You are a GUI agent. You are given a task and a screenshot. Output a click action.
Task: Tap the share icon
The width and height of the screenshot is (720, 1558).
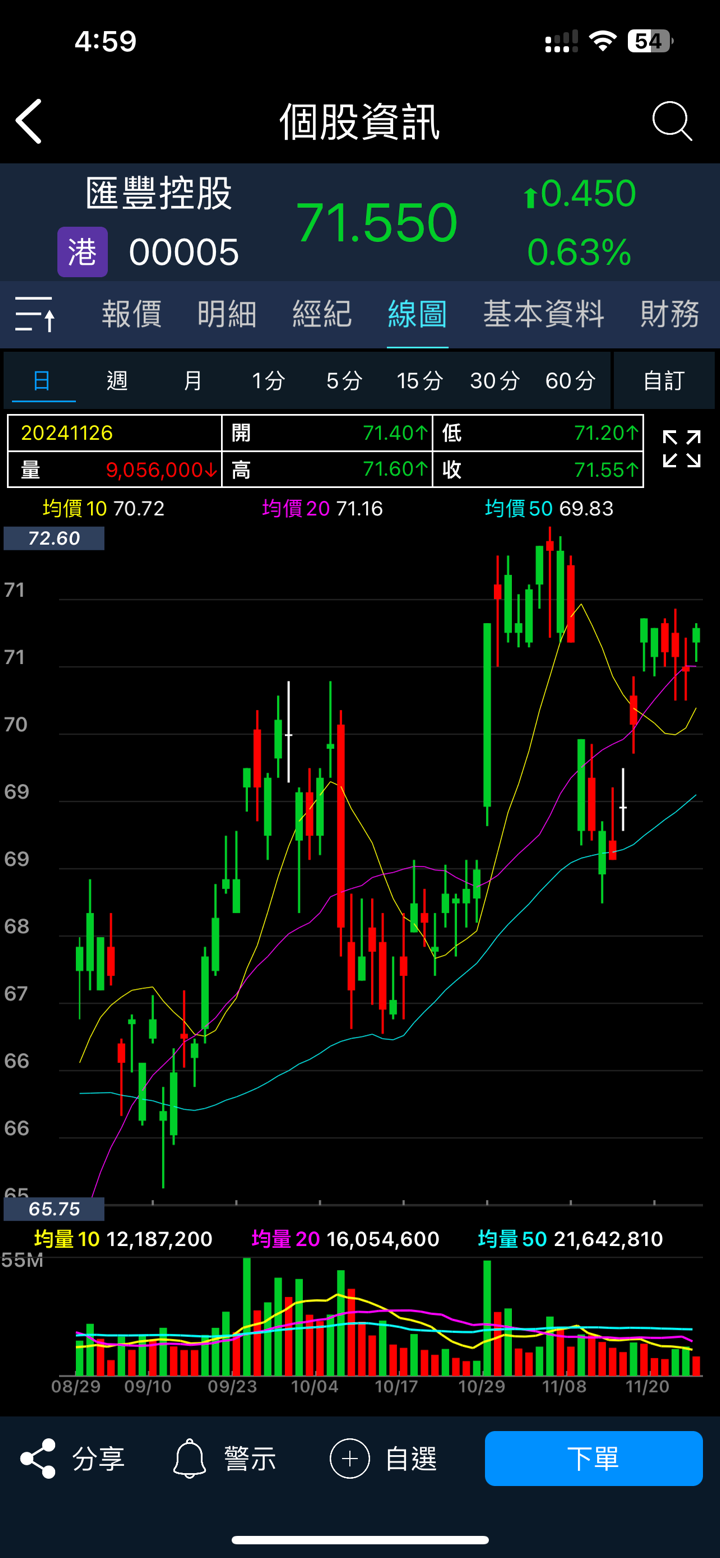[x=38, y=1459]
